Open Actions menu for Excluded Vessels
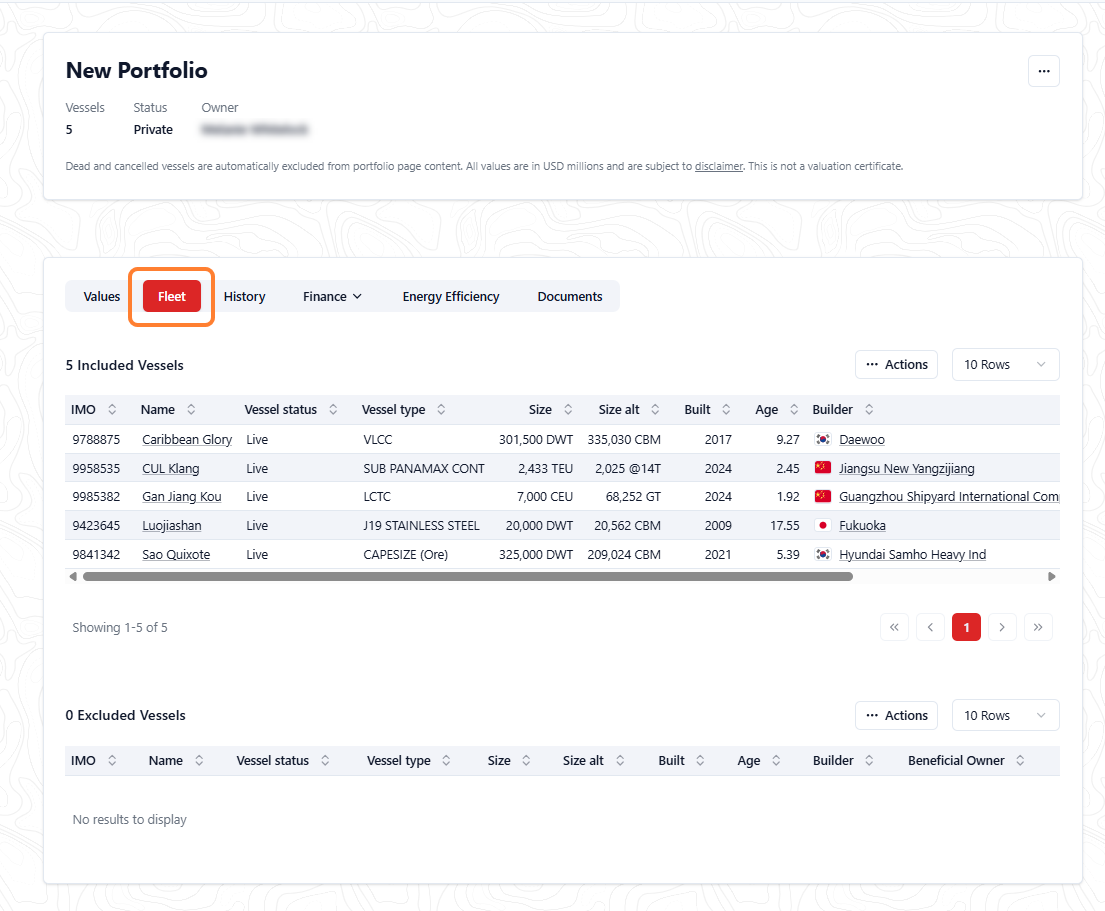Viewport: 1105px width, 911px height. pos(896,715)
